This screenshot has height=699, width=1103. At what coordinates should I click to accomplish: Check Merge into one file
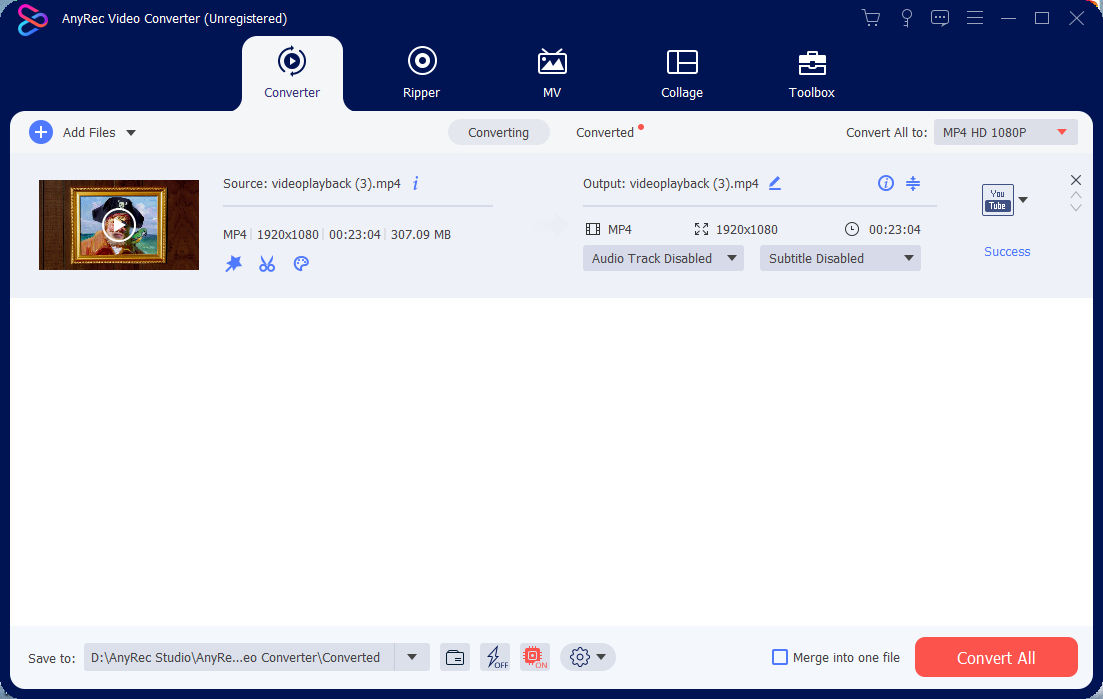[779, 658]
